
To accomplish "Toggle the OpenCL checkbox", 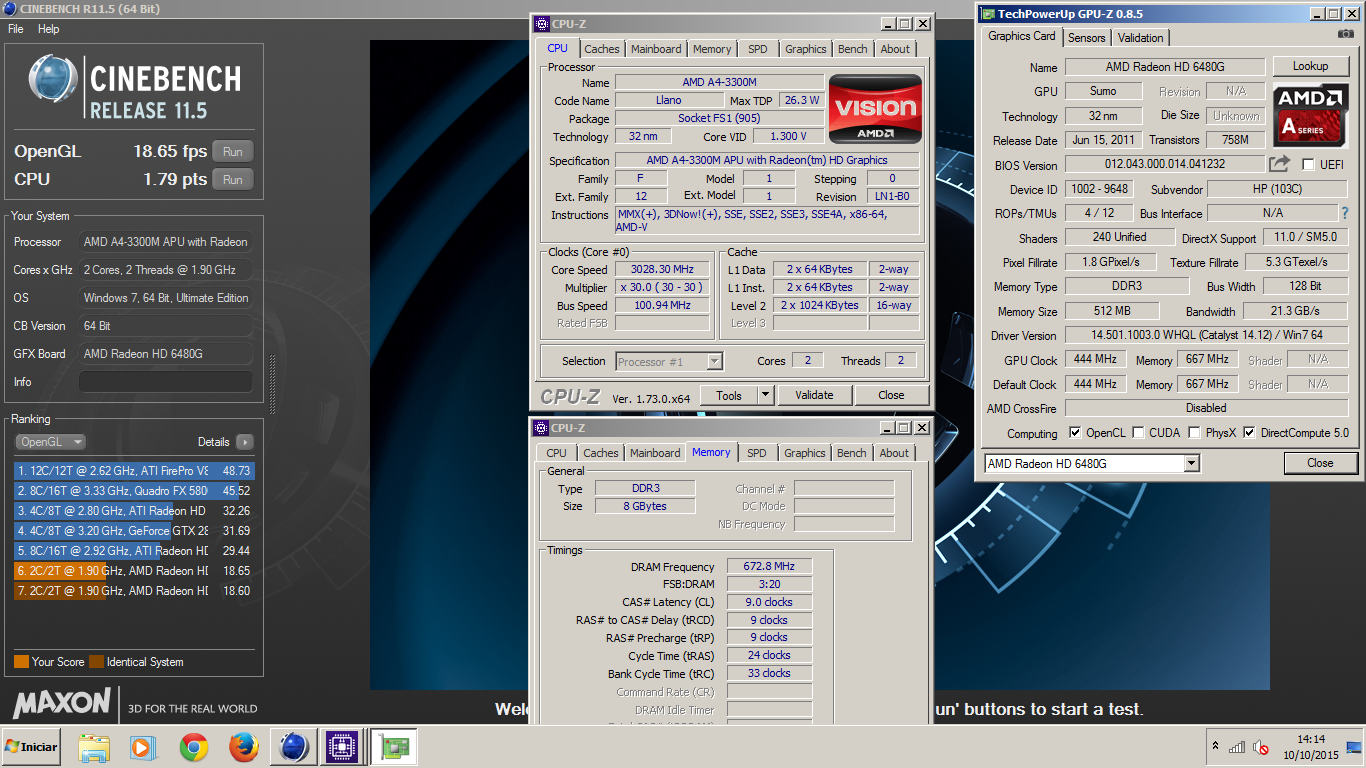I will tap(1075, 433).
